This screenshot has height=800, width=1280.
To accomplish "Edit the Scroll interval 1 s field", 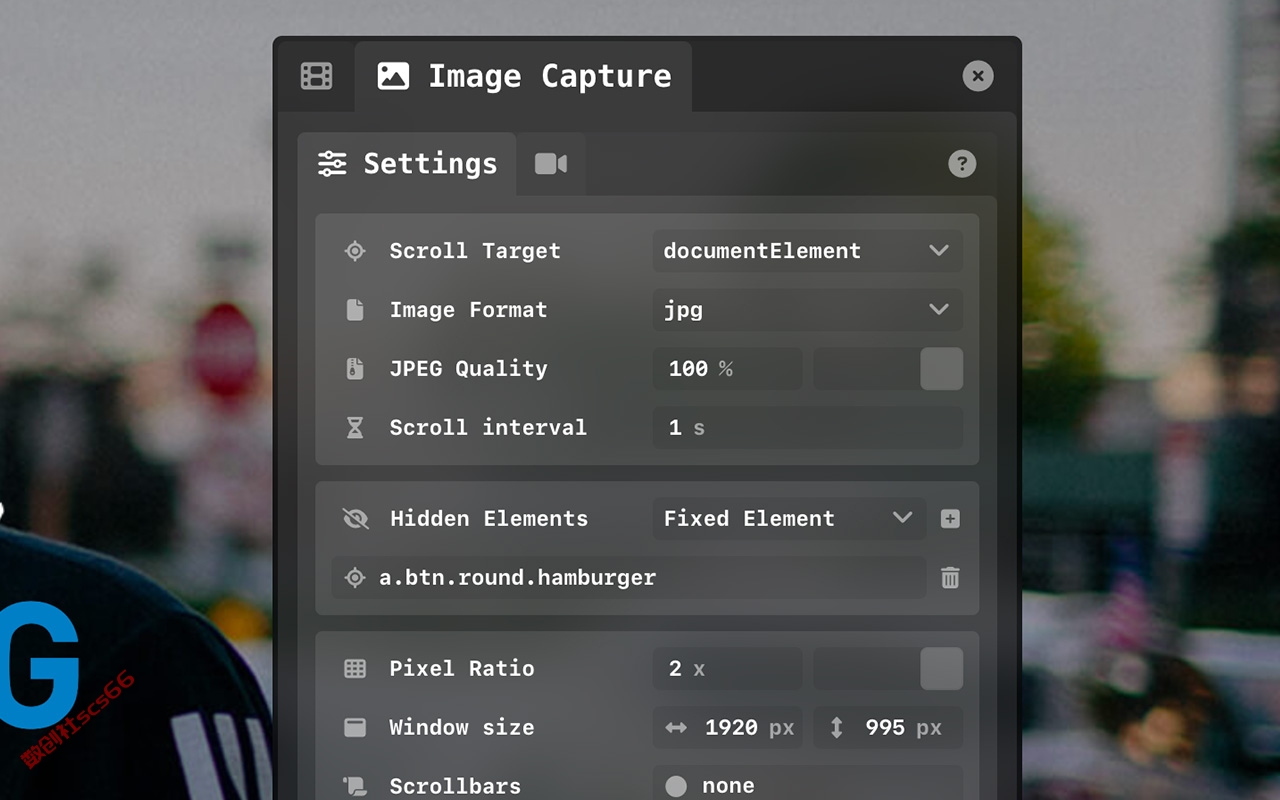I will click(x=808, y=428).
